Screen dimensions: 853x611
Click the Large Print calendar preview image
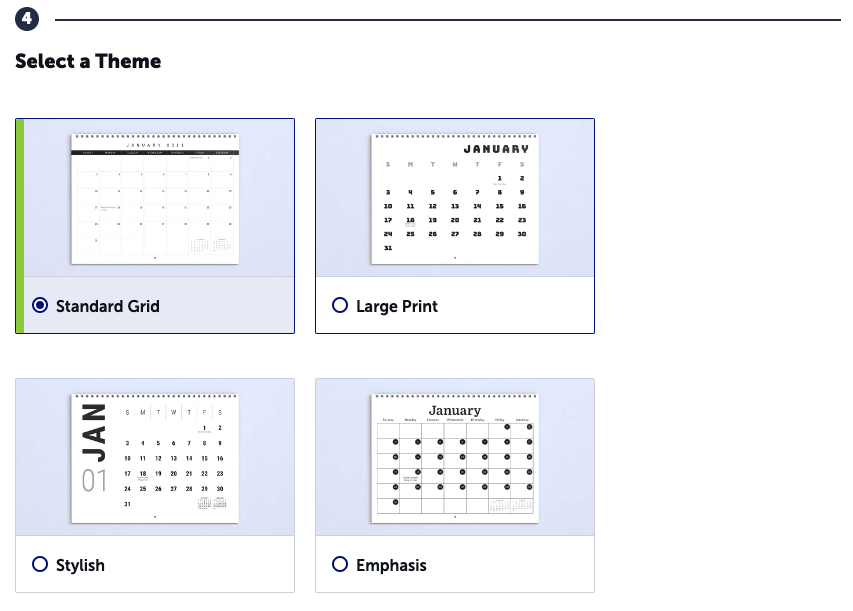coord(455,197)
